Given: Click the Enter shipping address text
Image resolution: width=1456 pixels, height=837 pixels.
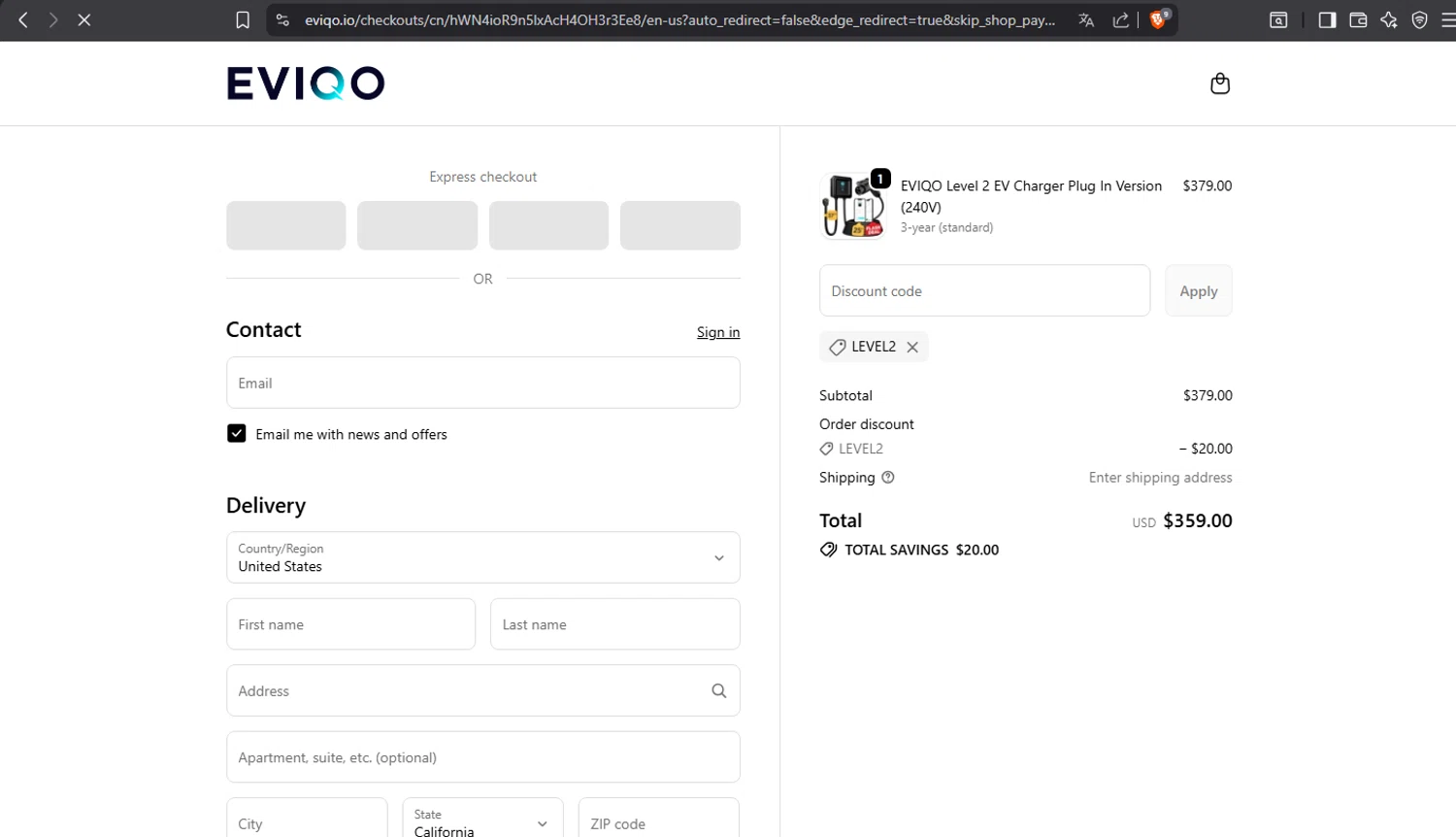Looking at the screenshot, I should pyautogui.click(x=1160, y=478).
